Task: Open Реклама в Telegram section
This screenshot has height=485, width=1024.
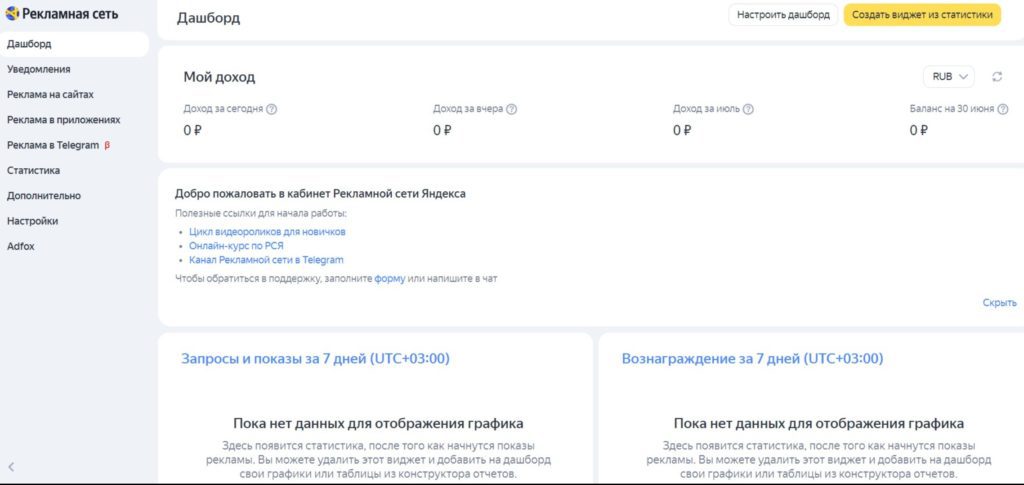Action: (53, 146)
